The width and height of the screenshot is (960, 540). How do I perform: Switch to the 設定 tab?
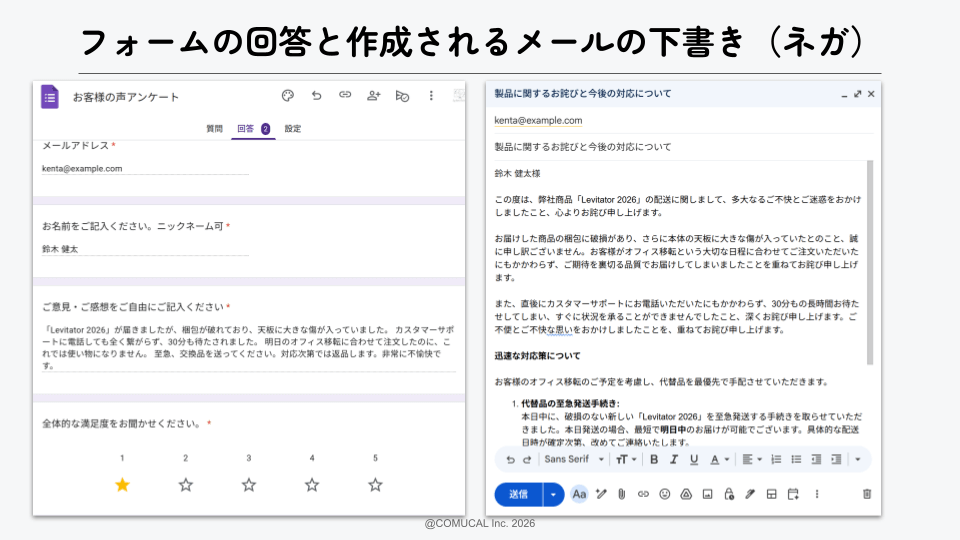(x=292, y=129)
